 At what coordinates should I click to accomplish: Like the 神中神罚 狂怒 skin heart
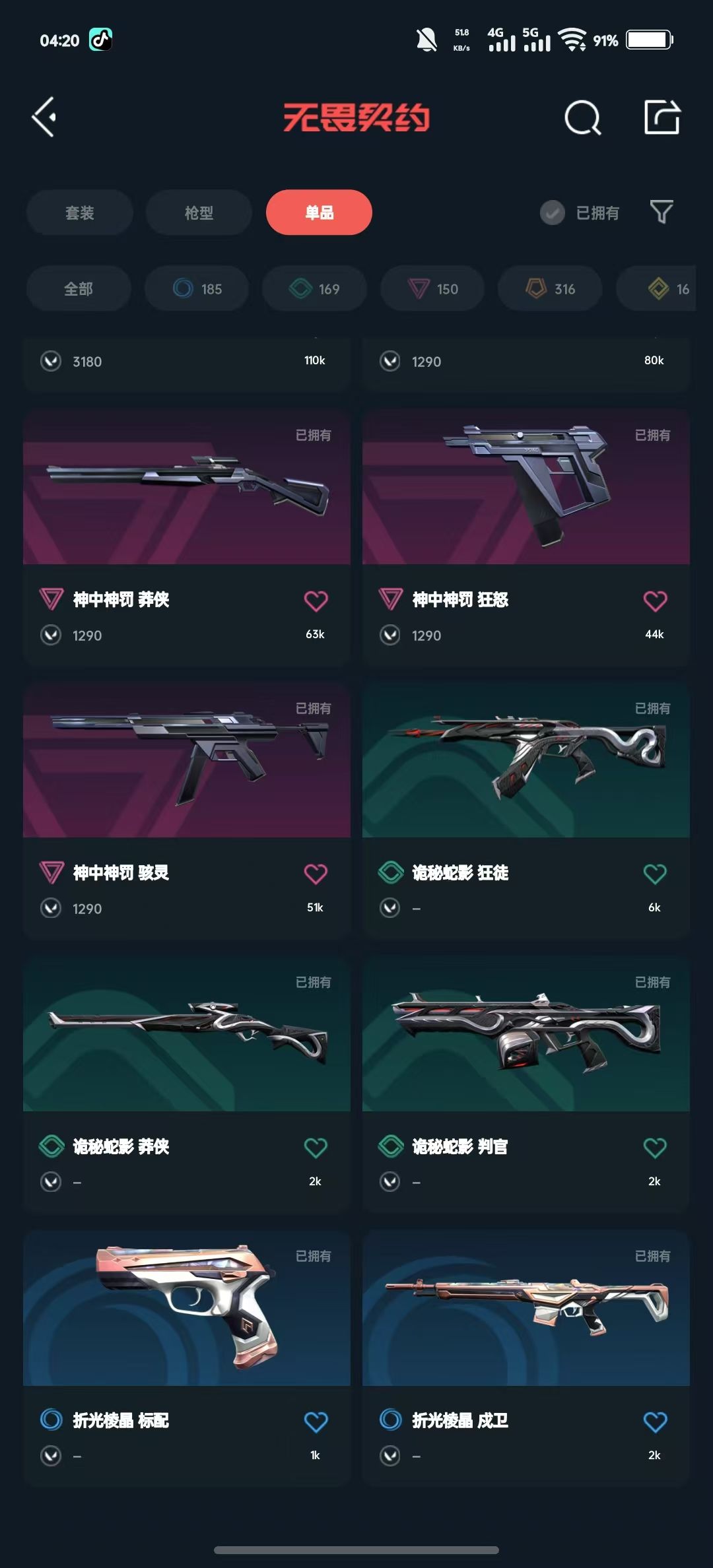[655, 601]
